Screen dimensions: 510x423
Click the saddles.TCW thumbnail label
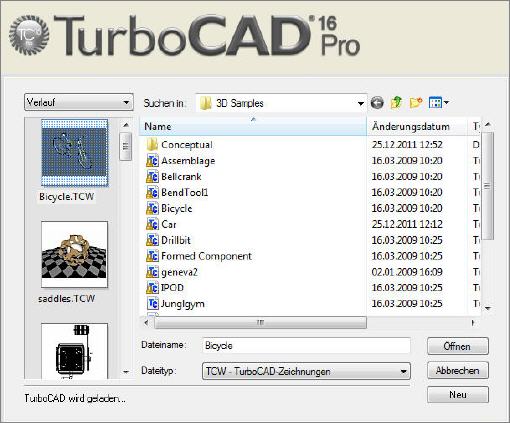pyautogui.click(x=67, y=298)
